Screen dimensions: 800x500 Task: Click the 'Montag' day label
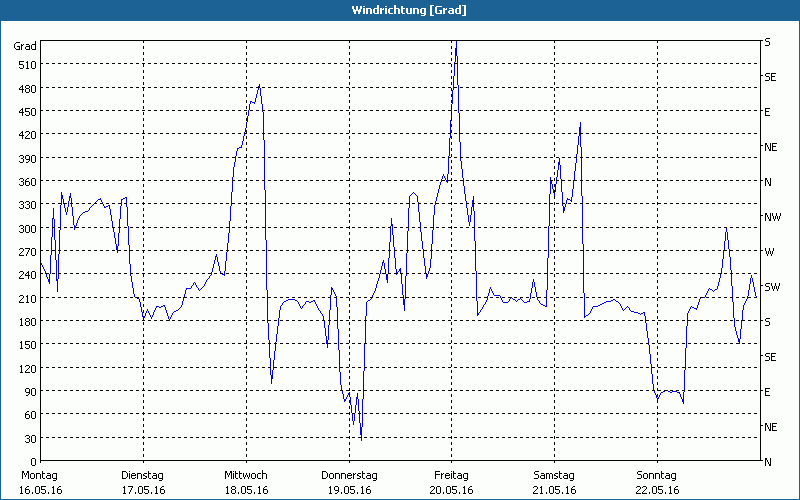[x=39, y=476]
